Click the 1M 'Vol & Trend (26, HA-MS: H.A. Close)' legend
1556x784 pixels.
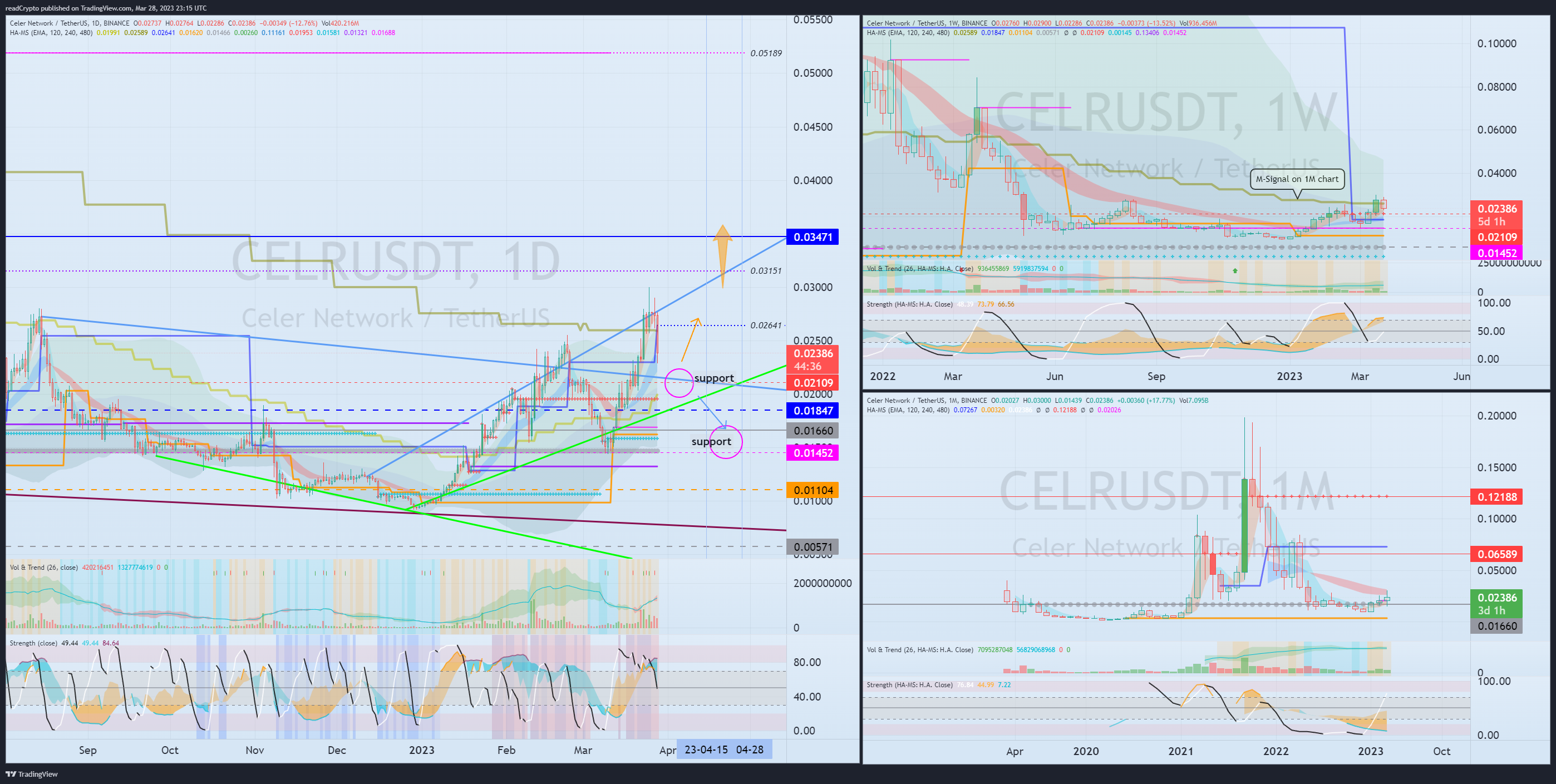tap(920, 650)
